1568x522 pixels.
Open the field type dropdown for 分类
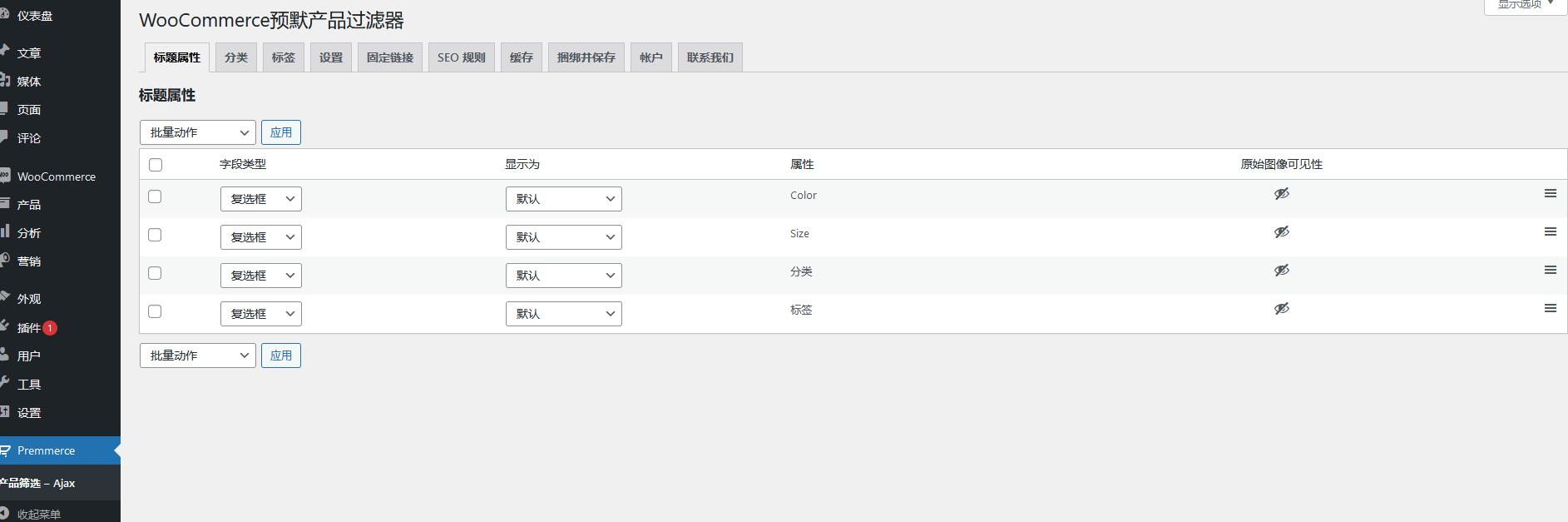pyautogui.click(x=261, y=276)
